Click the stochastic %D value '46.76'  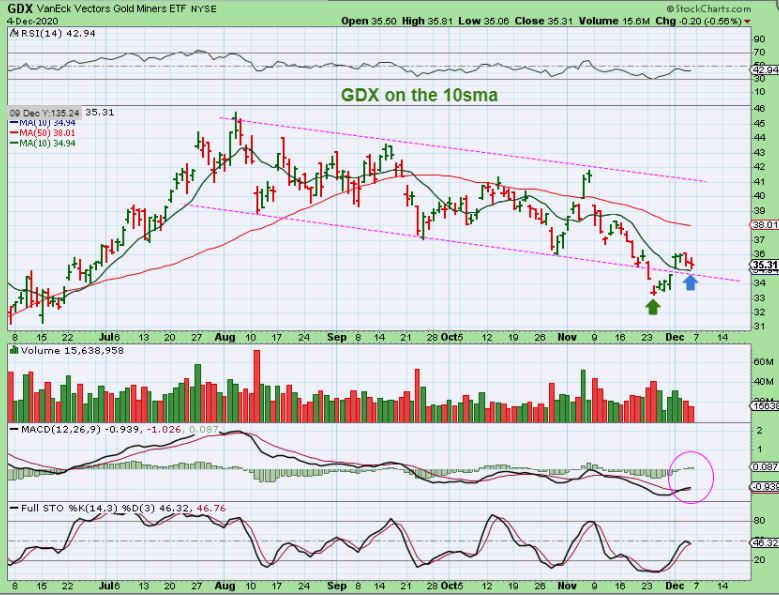pyautogui.click(x=212, y=508)
